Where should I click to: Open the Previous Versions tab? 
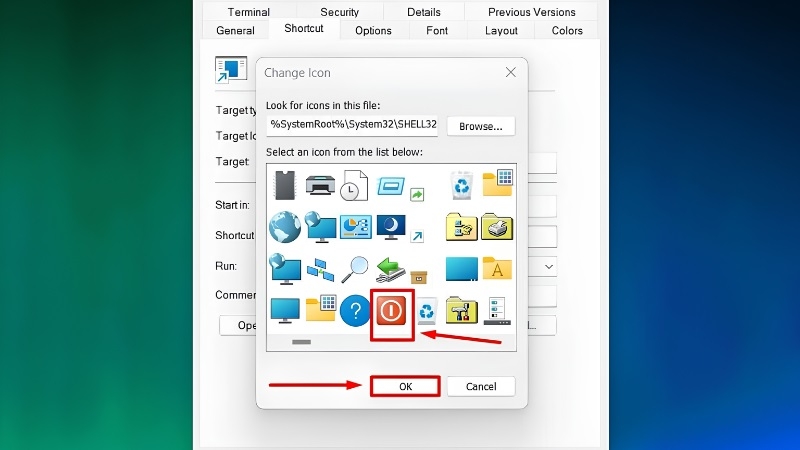tap(531, 12)
